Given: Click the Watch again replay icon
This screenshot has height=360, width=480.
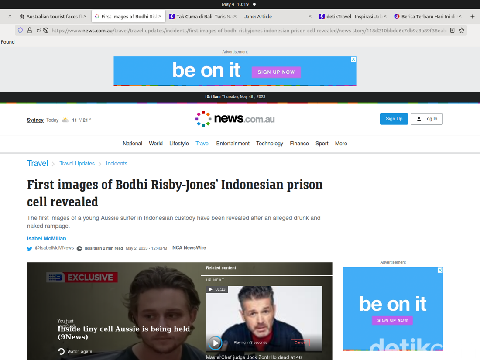Looking at the screenshot, I should [x=61, y=351].
